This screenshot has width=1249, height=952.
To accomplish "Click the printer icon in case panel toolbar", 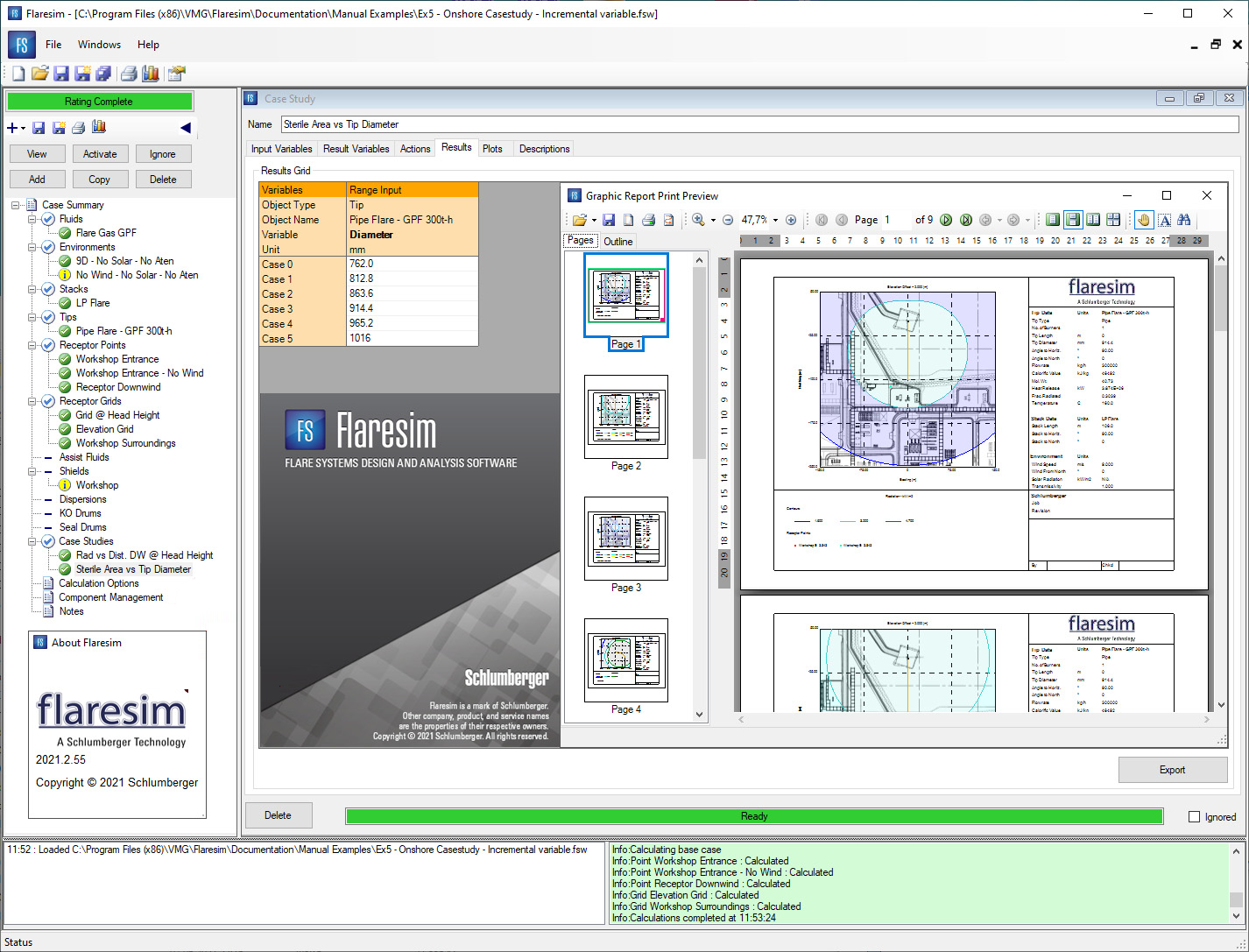I will 78,128.
